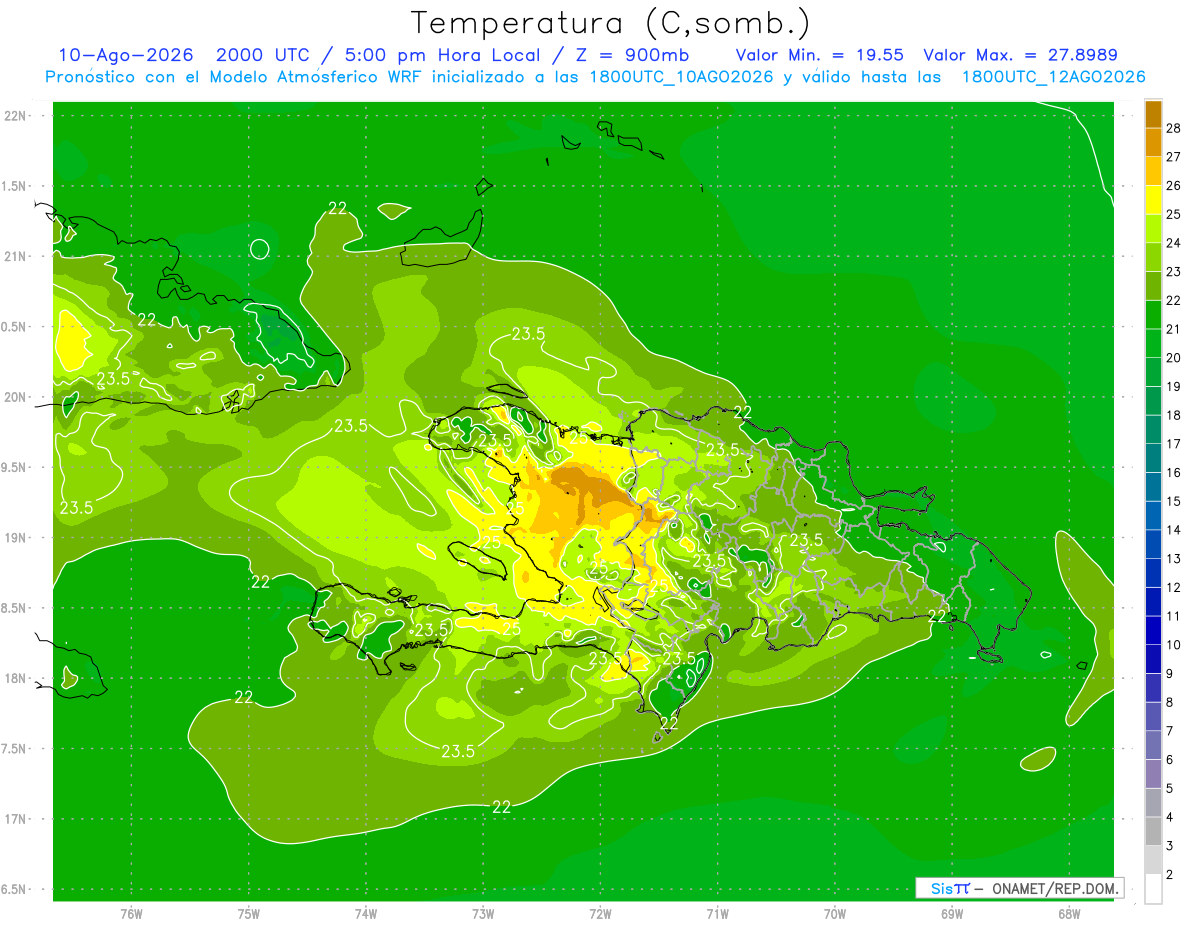
Task: Click the '21N' latitude axis label
Action: click(16, 256)
